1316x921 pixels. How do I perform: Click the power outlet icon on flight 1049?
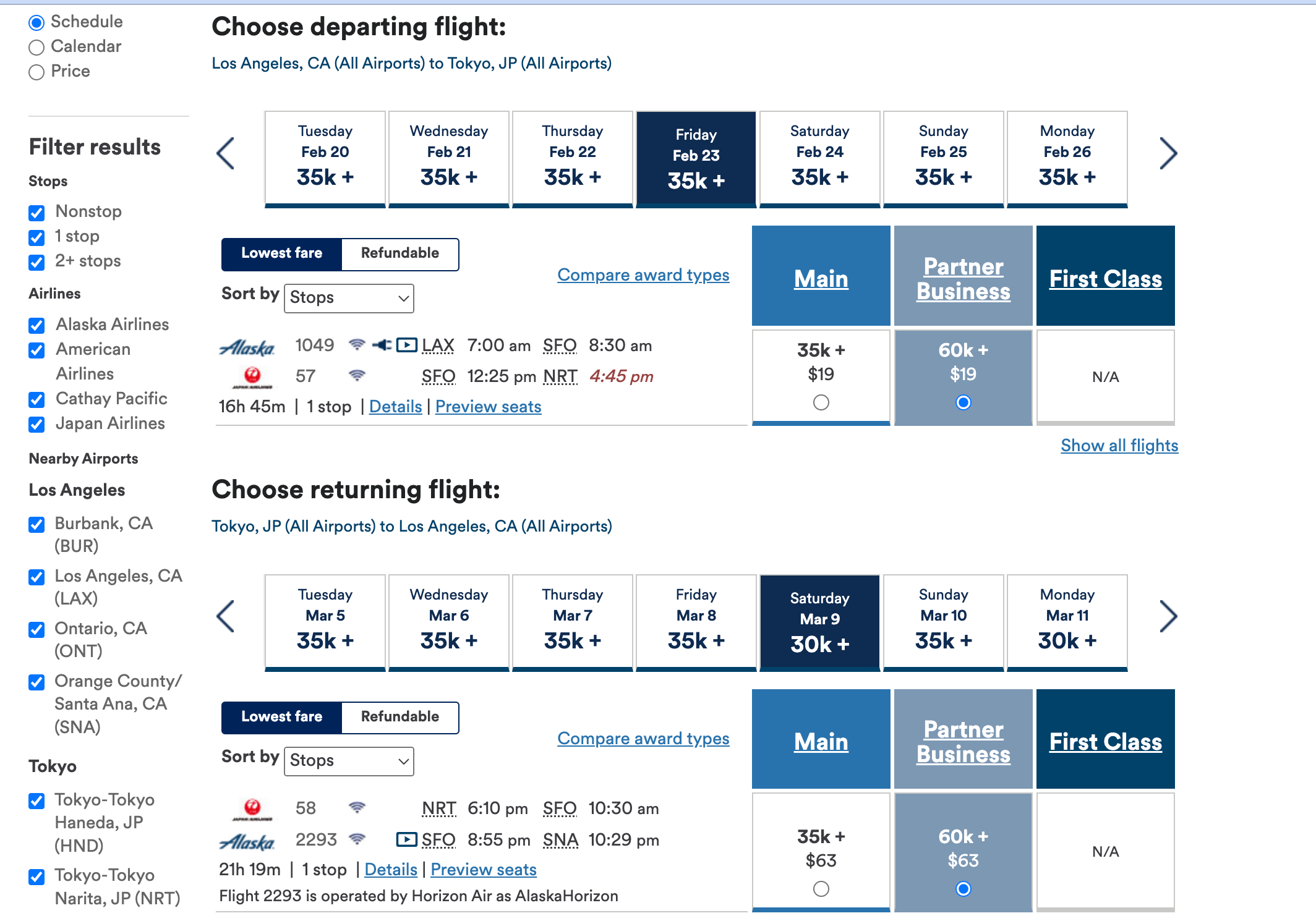pyautogui.click(x=381, y=345)
